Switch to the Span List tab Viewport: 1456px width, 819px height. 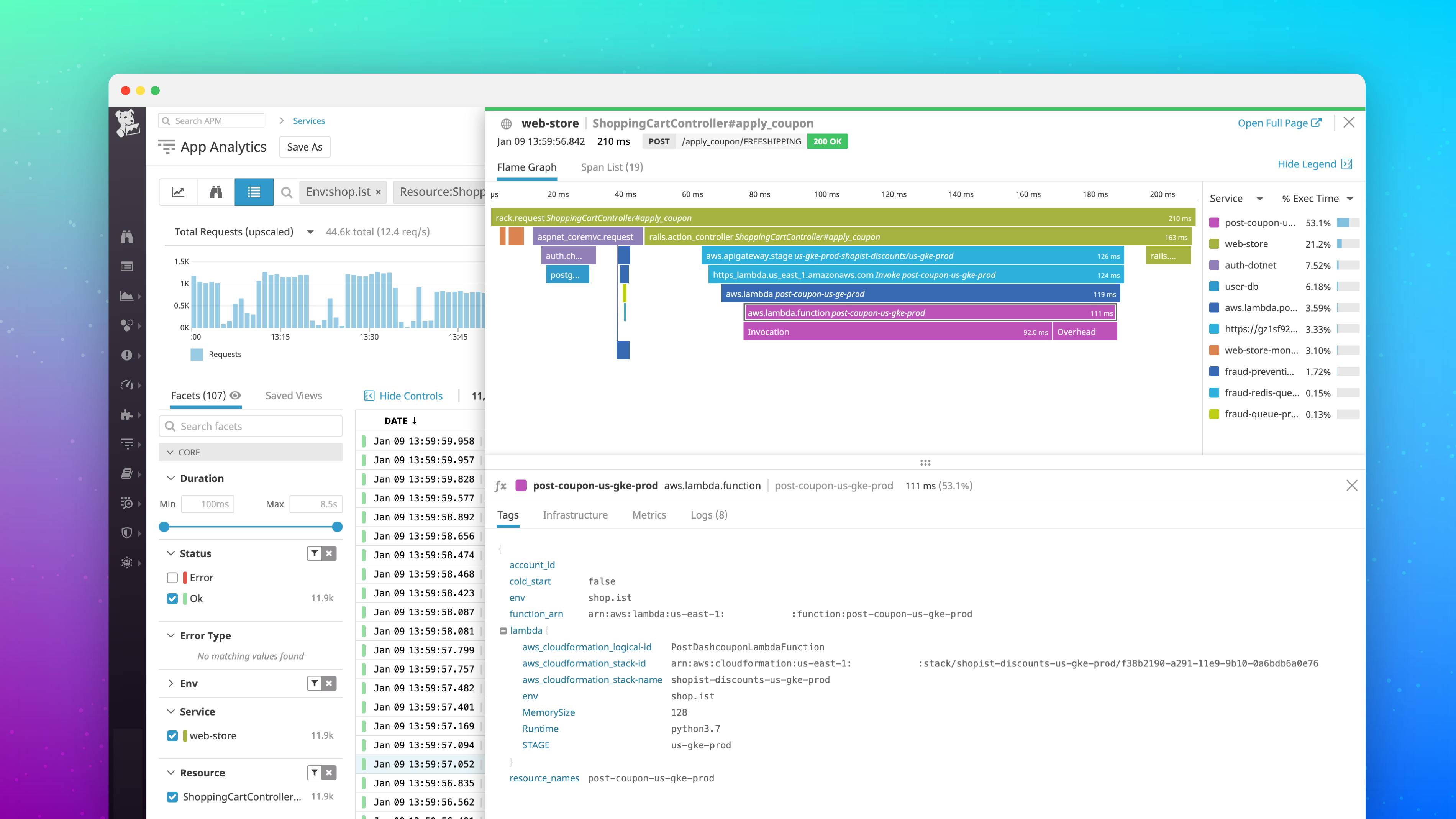coord(612,167)
